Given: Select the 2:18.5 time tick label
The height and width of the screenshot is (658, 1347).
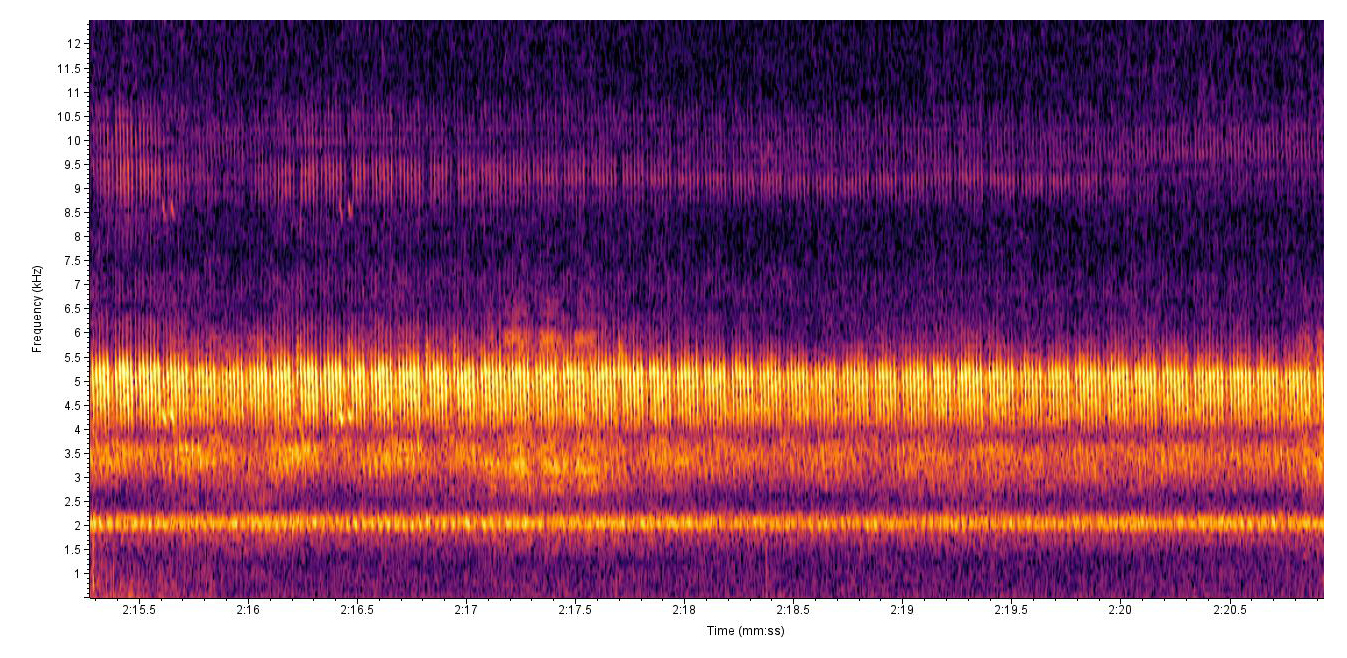Looking at the screenshot, I should click(793, 610).
